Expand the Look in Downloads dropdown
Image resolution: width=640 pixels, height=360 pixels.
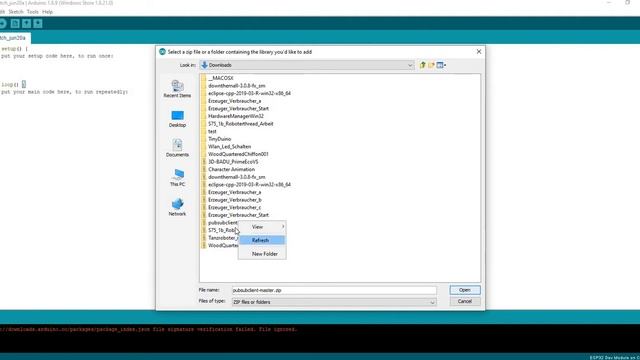pyautogui.click(x=410, y=65)
